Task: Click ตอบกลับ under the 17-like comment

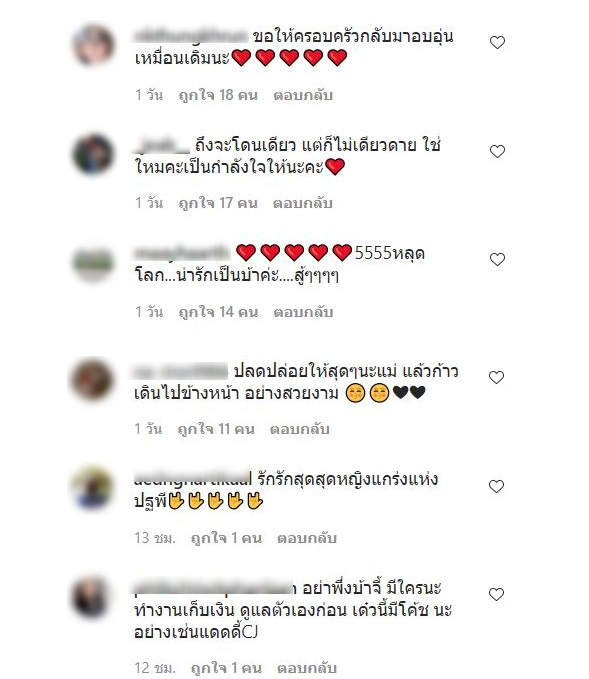Action: [303, 203]
